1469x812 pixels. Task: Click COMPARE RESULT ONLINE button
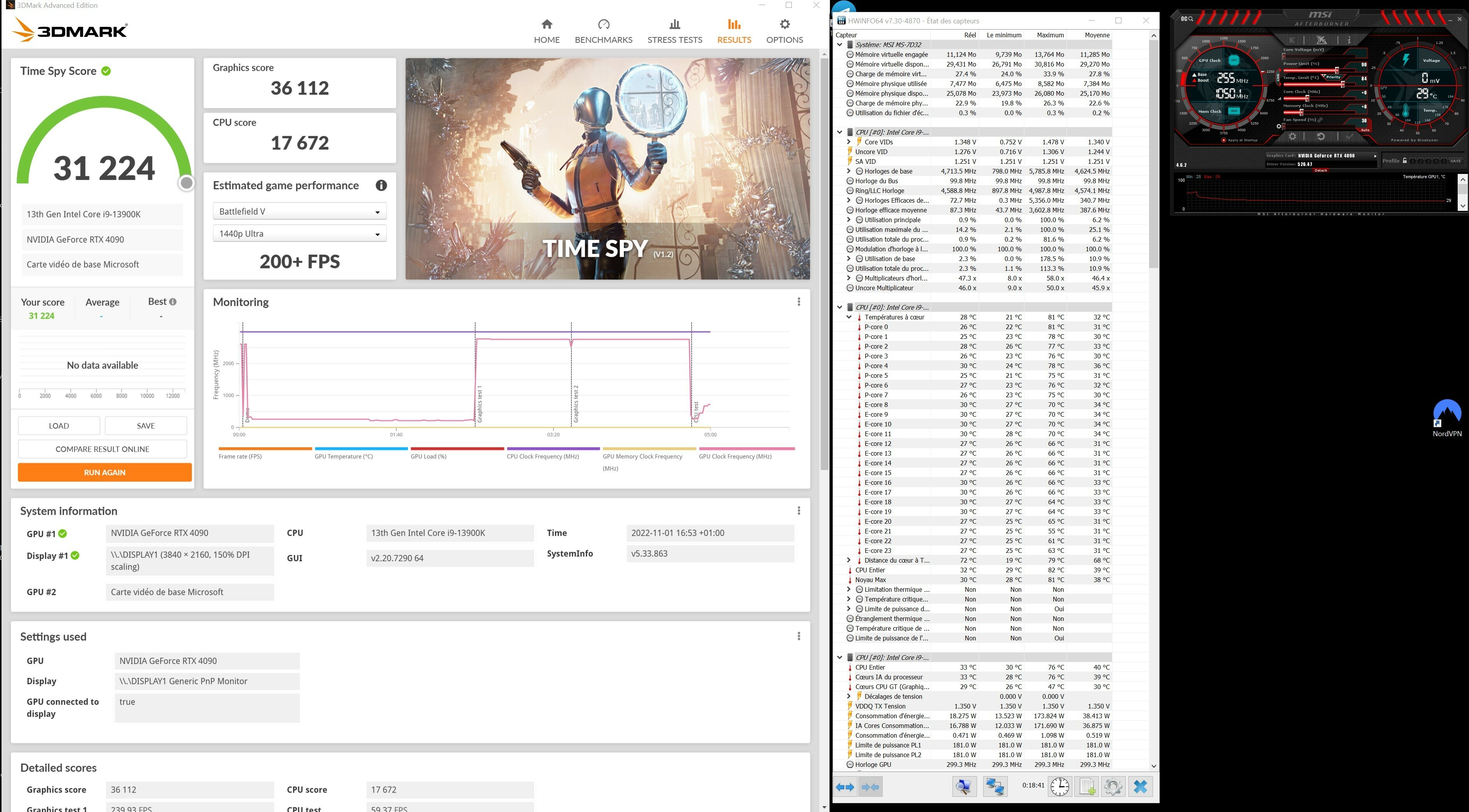coord(103,449)
